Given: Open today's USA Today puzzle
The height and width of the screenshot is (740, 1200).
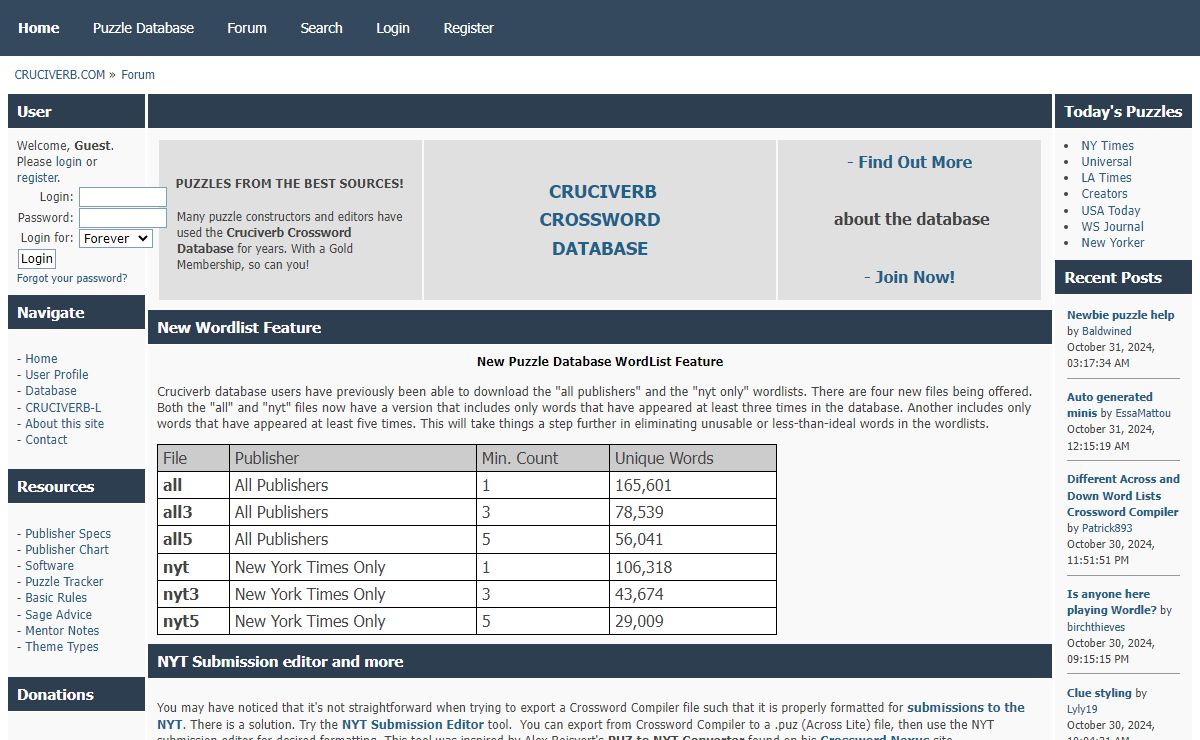Looking at the screenshot, I should point(1111,211).
